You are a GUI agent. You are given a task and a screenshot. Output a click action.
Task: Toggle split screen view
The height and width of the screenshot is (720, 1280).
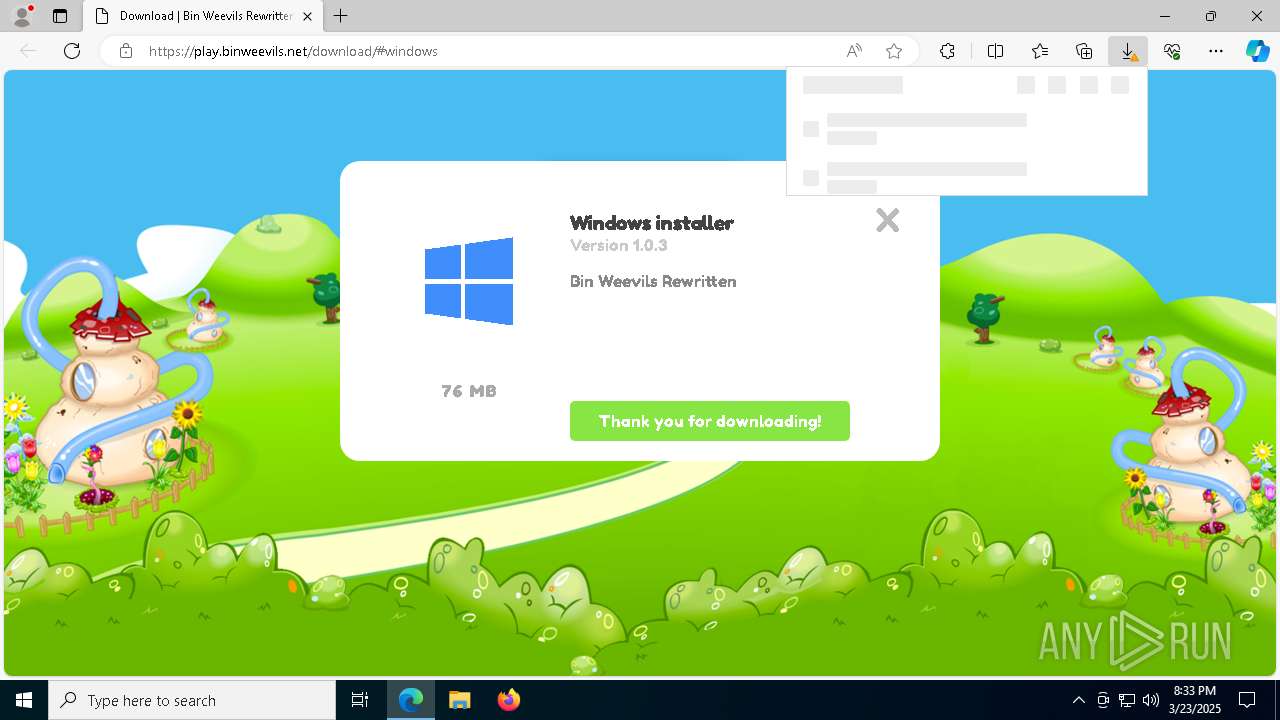pos(995,51)
